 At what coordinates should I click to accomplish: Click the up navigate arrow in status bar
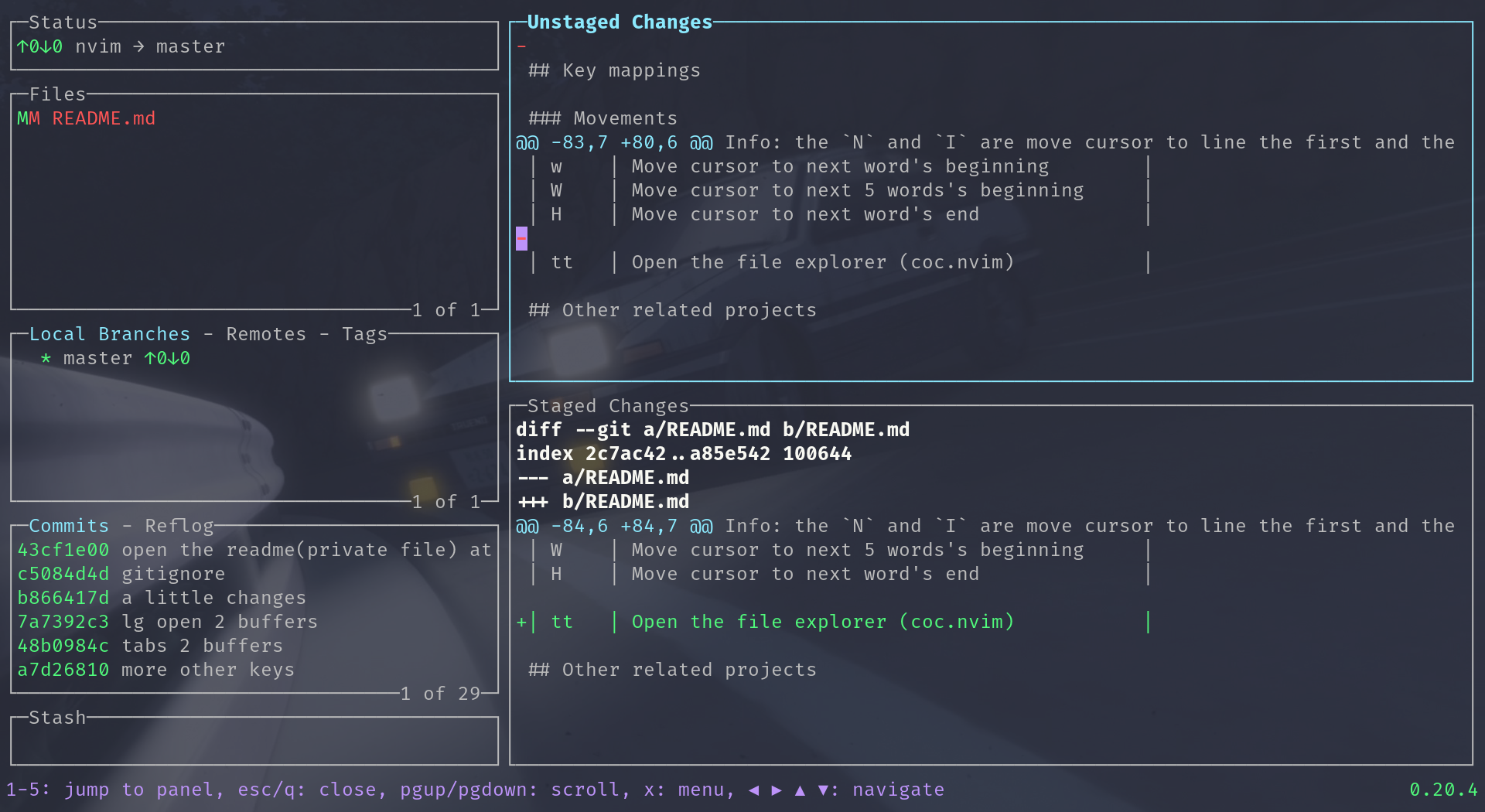[799, 790]
